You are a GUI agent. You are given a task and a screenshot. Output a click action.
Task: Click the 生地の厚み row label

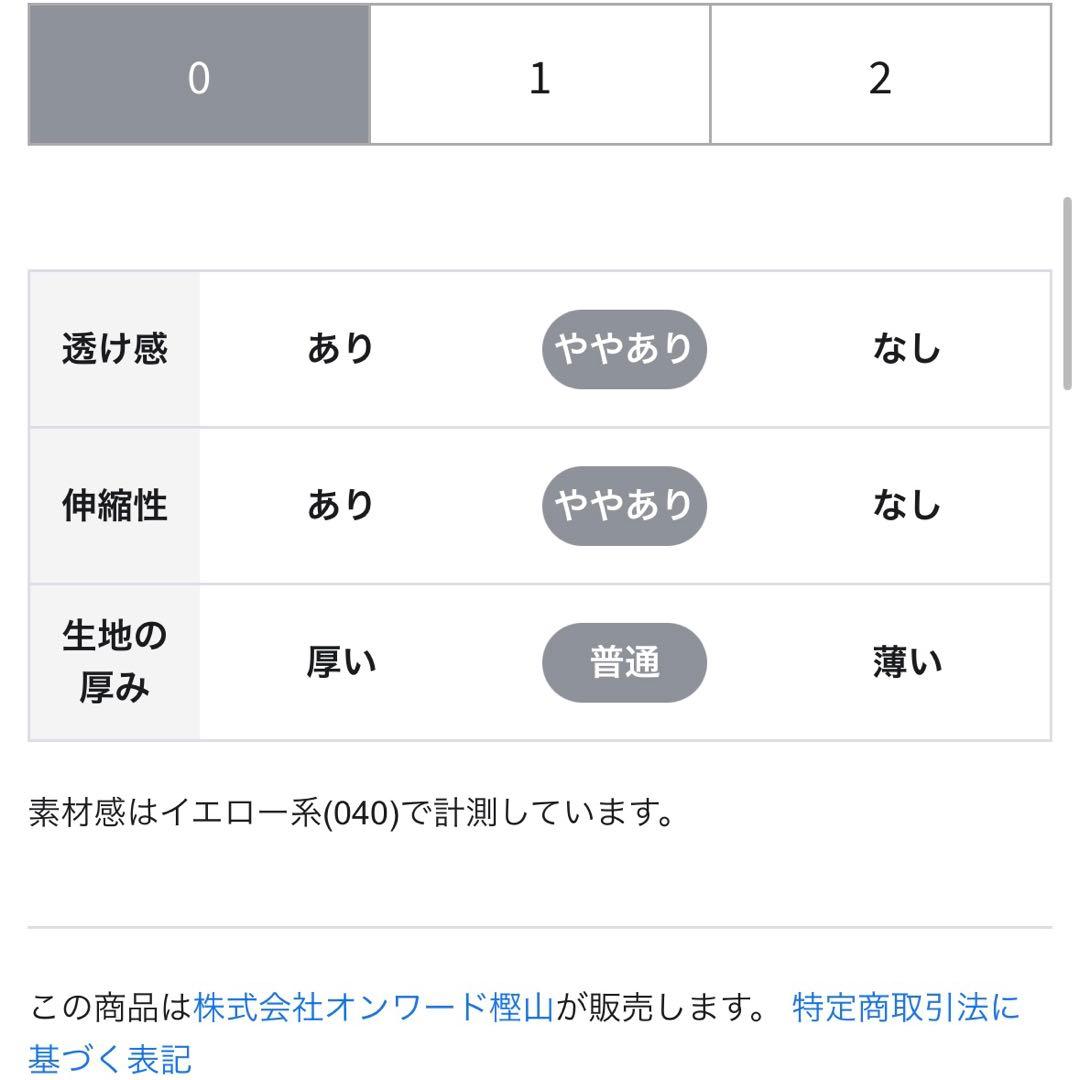pos(113,662)
